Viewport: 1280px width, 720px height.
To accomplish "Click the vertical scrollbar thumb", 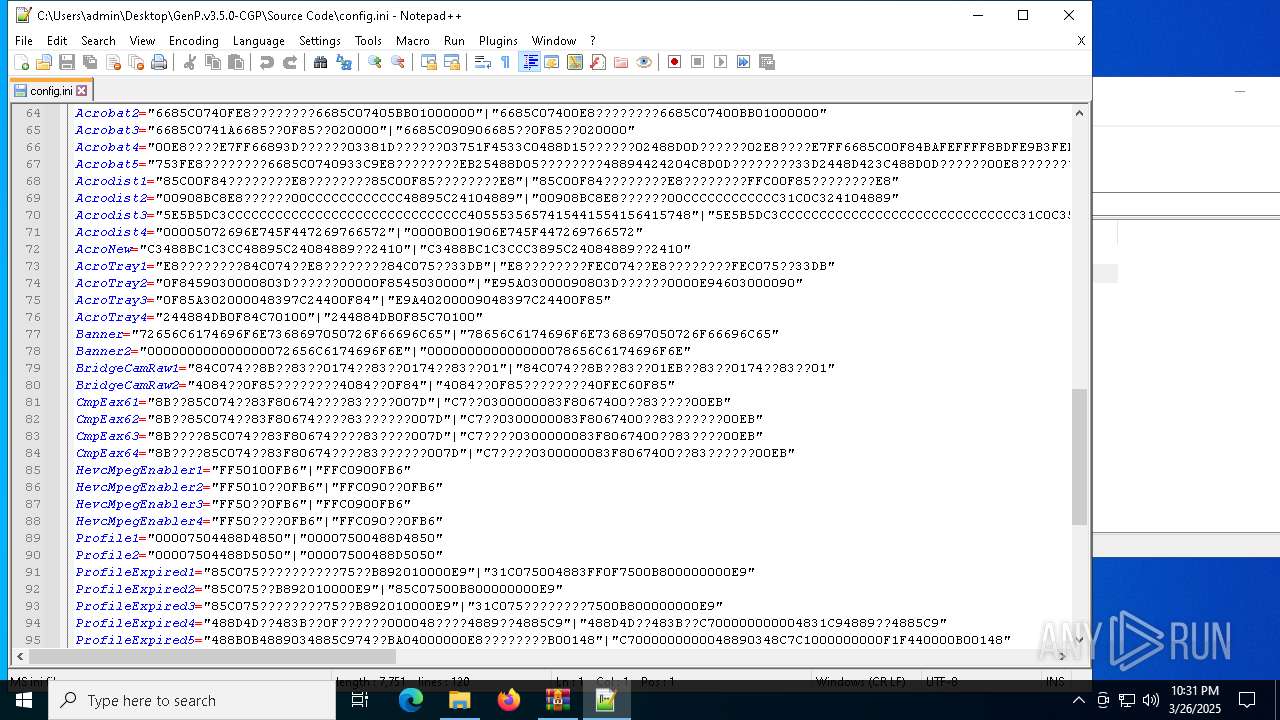I will 1079,456.
